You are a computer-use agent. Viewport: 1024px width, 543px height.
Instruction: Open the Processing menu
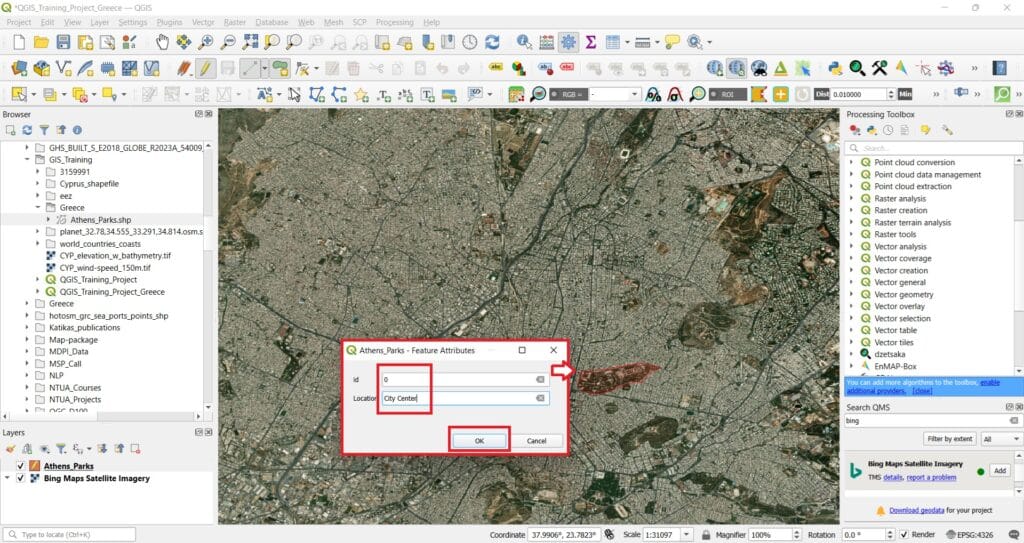pyautogui.click(x=394, y=22)
